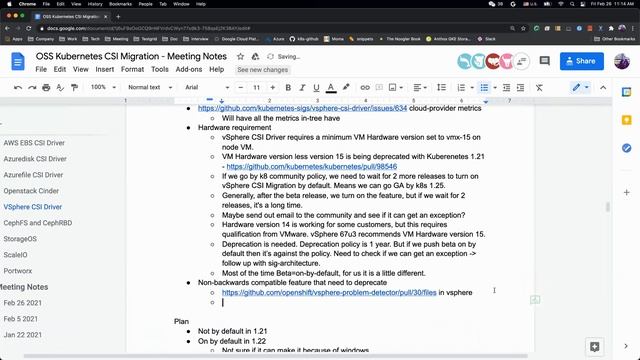Open the Editing mode pencil dropdown

[580, 87]
